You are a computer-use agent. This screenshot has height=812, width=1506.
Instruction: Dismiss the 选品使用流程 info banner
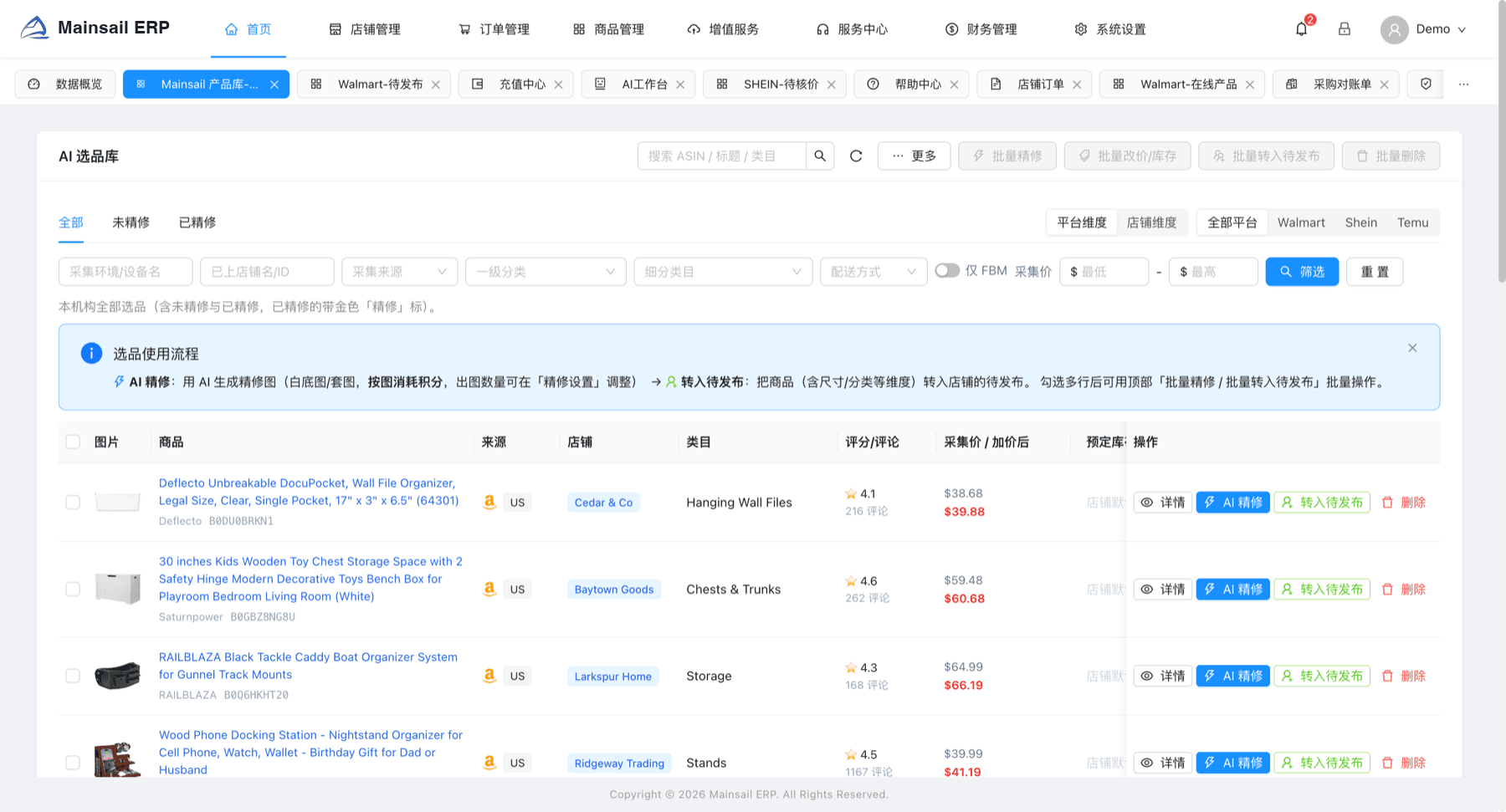click(1412, 348)
